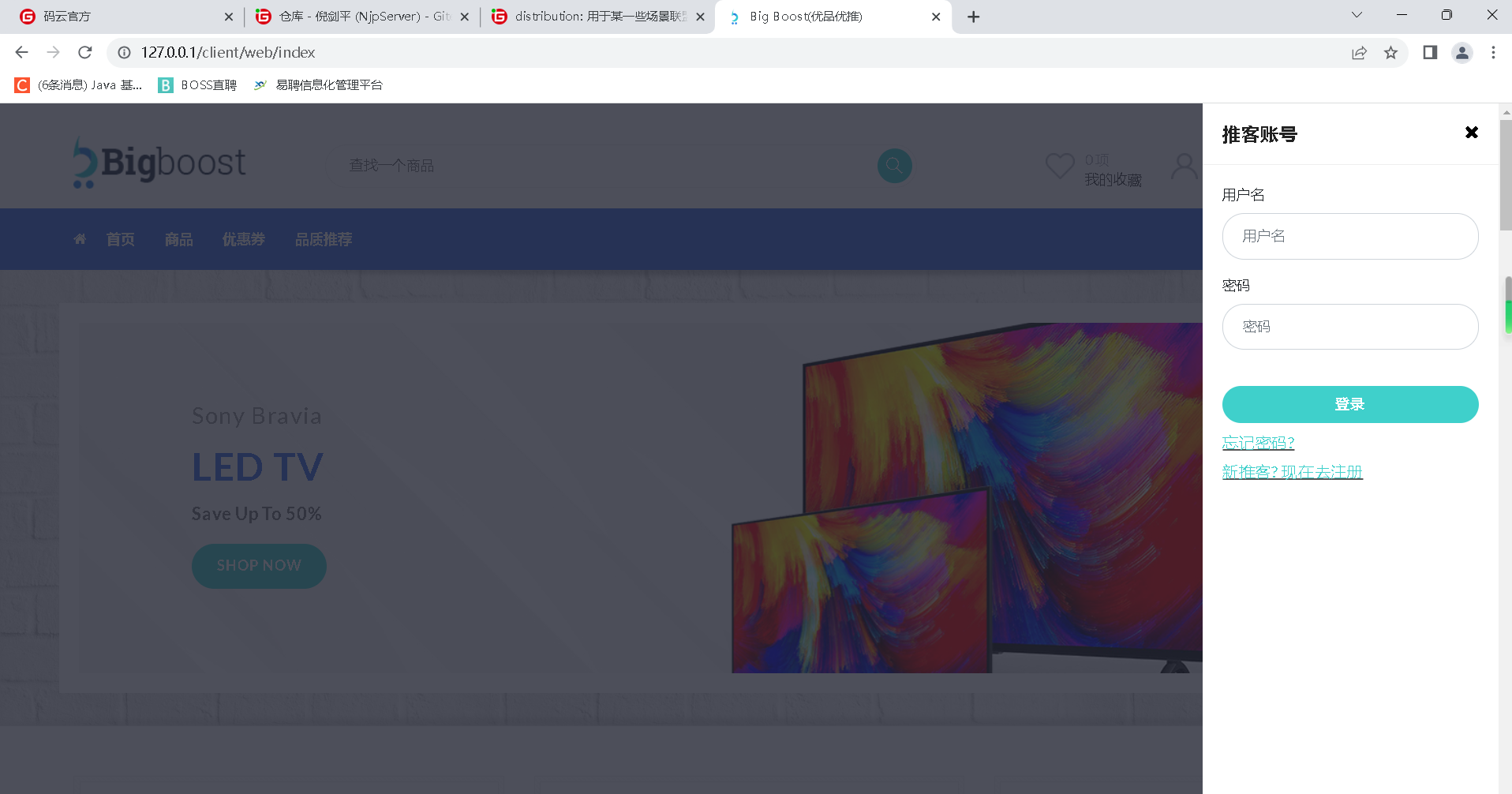Bookmark this page with star icon

(x=1390, y=53)
